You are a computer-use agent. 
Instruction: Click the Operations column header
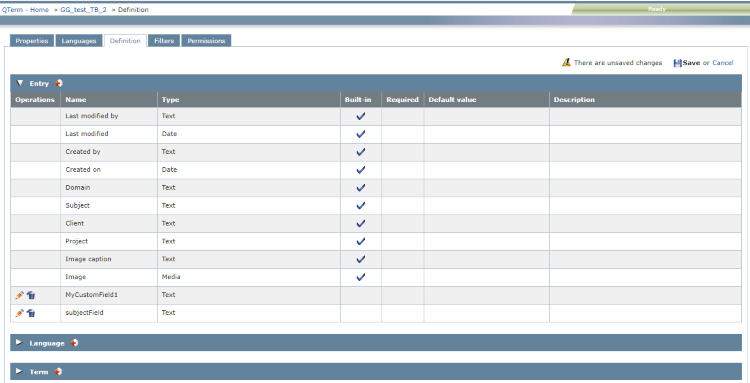tap(35, 99)
